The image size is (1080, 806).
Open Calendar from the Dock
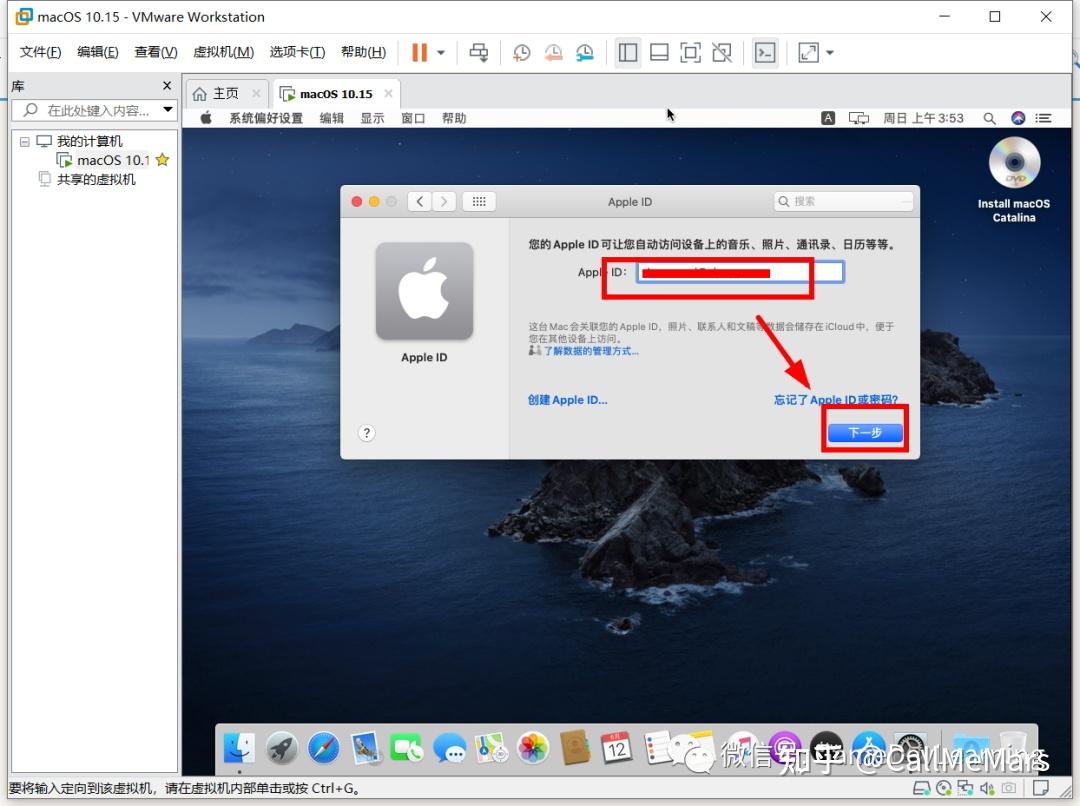coord(617,748)
